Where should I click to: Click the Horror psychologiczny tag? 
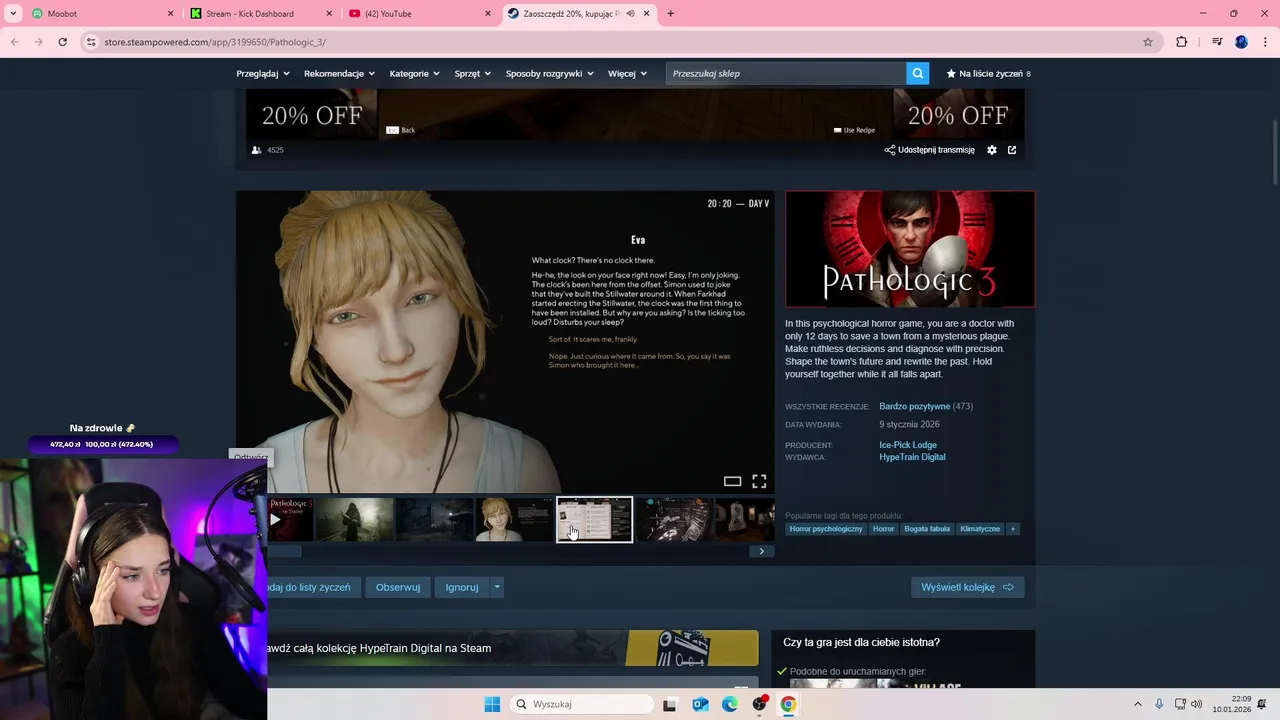(x=826, y=528)
